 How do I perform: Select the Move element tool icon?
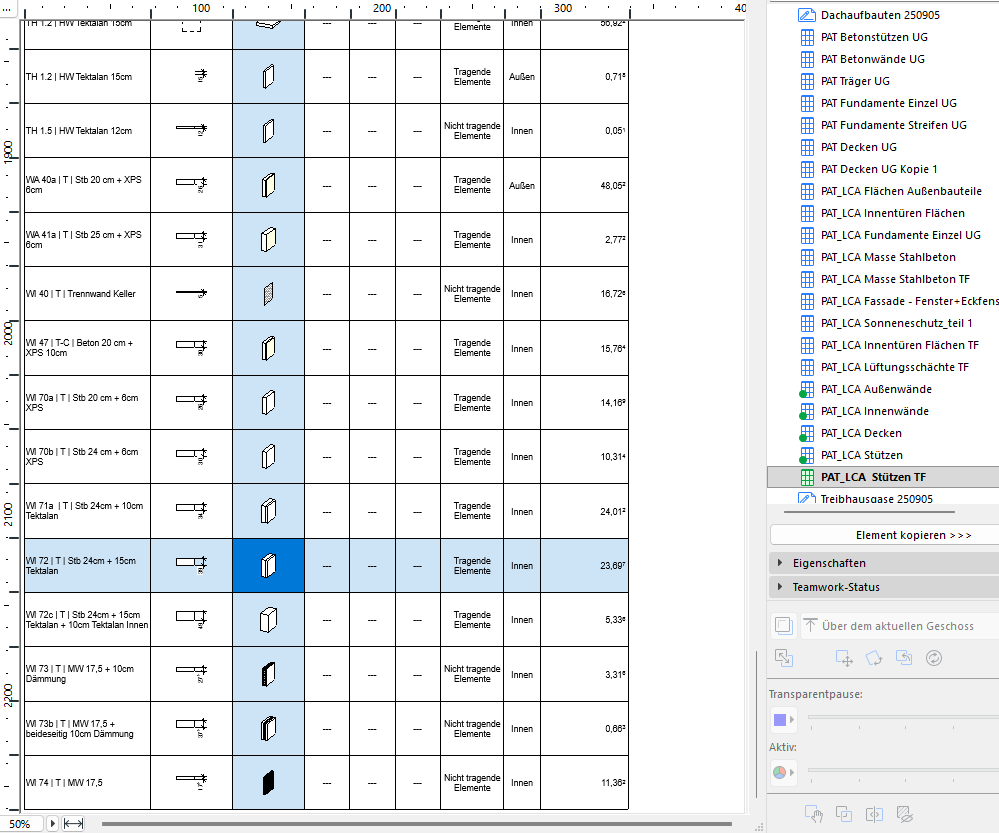[844, 660]
